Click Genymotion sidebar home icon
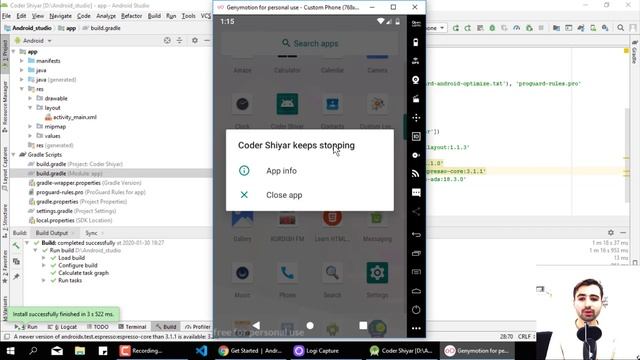The width and height of the screenshot is (640, 360). coord(416,291)
